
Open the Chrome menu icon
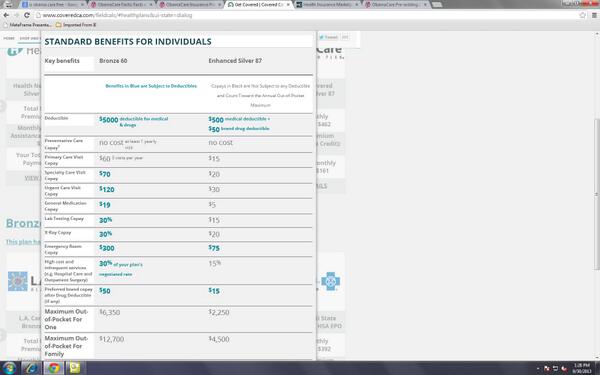(x=594, y=15)
